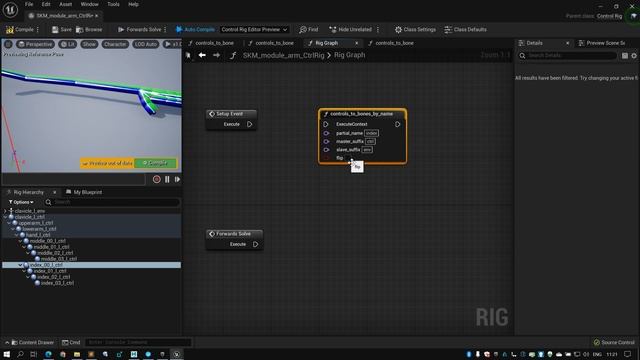640x360 pixels.
Task: Open Find in blueprint
Action: point(309,29)
